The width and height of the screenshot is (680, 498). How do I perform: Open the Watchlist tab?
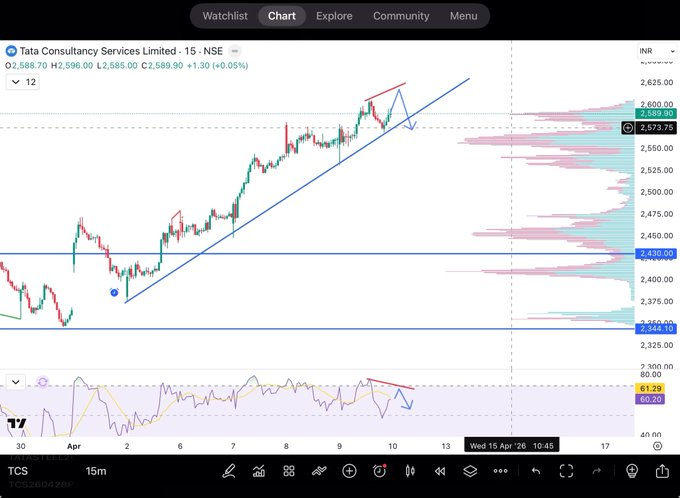tap(225, 16)
